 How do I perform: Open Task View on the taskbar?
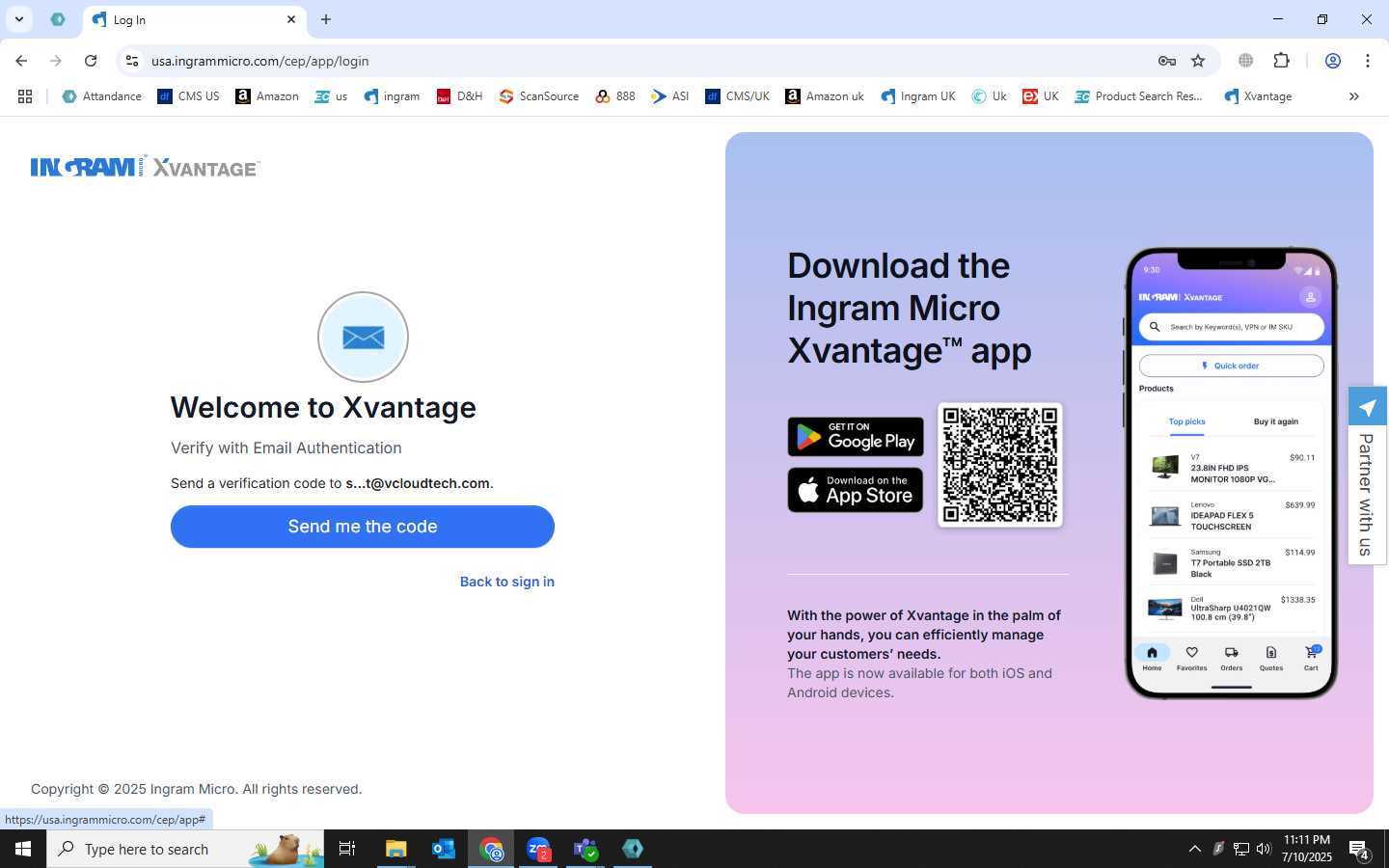pyautogui.click(x=347, y=849)
